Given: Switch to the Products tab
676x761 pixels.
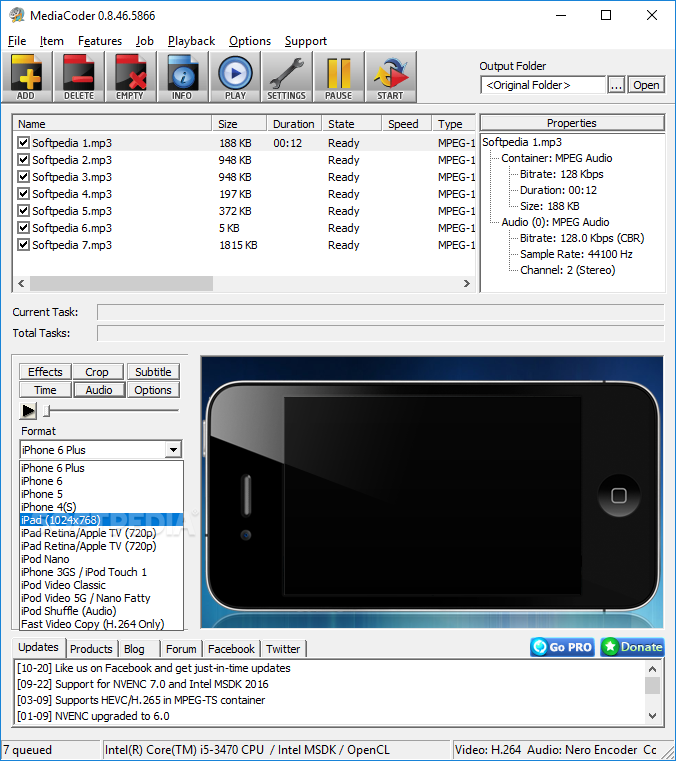Looking at the screenshot, I should click(91, 649).
